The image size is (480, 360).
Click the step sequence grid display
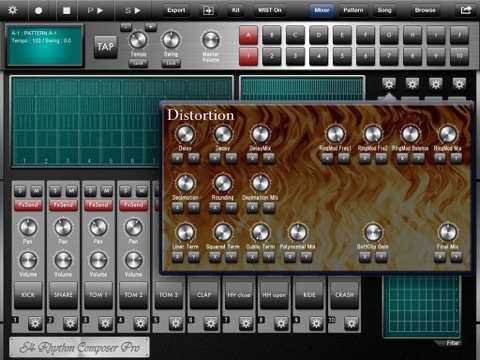(122, 122)
